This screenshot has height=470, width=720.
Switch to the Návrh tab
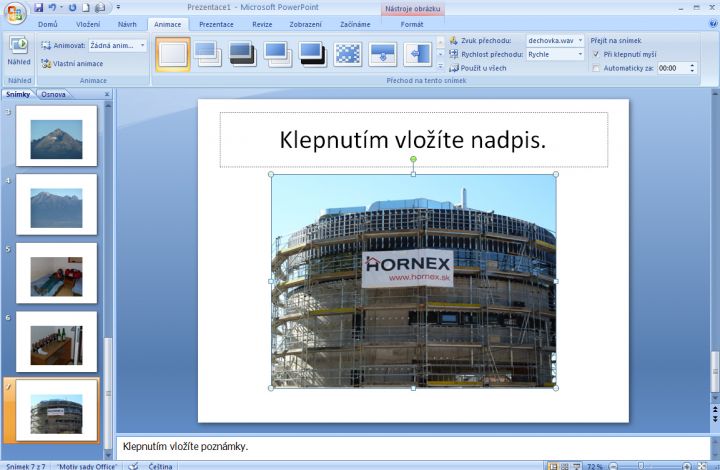(x=127, y=24)
